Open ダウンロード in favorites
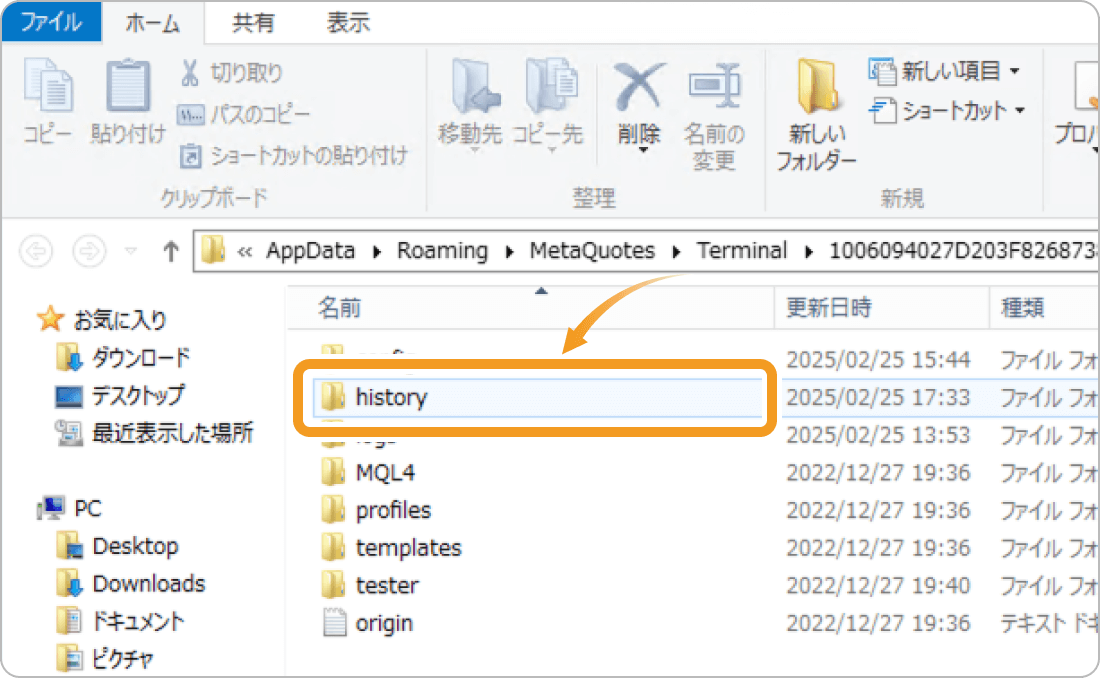 [123, 358]
